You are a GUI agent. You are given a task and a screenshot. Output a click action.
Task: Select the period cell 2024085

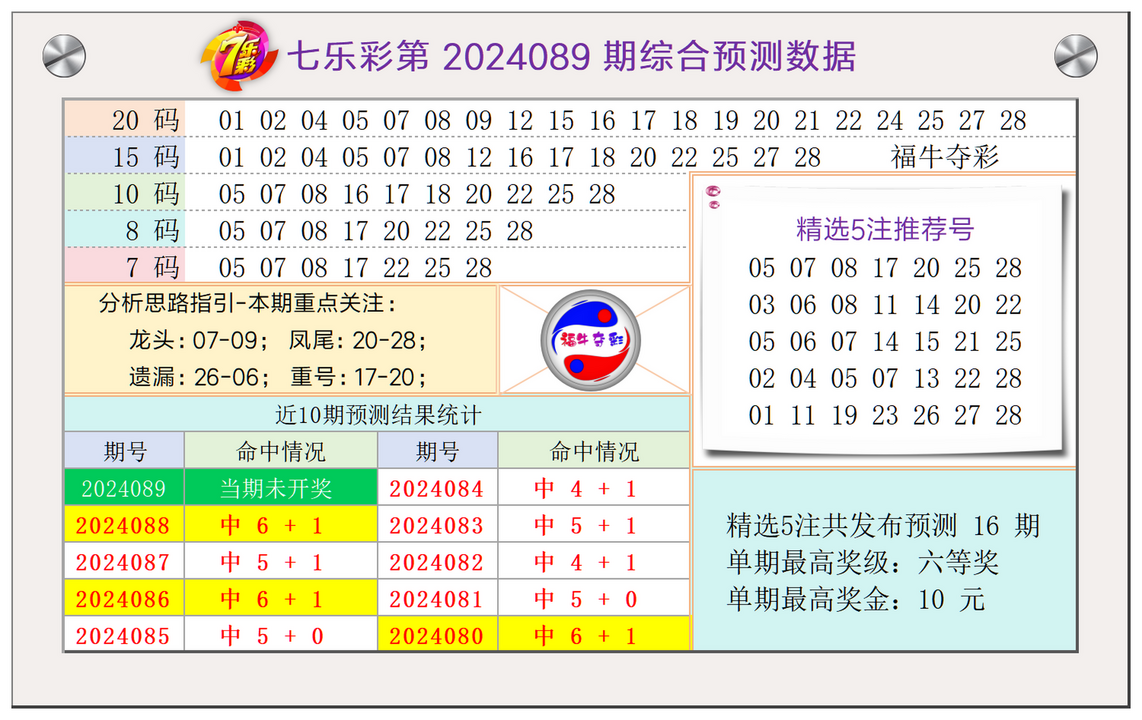click(125, 635)
